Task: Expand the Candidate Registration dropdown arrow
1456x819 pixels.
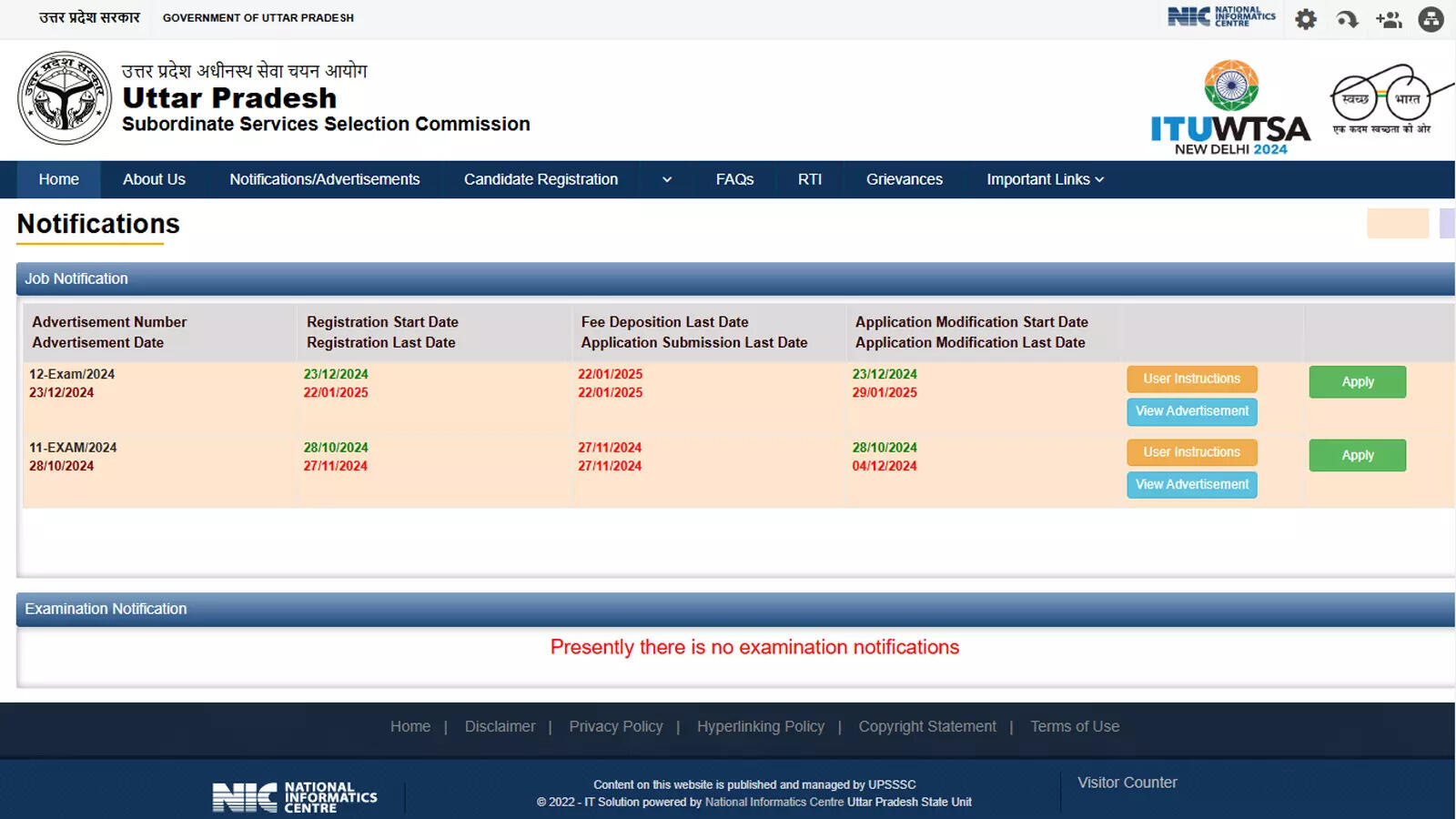Action: tap(667, 180)
